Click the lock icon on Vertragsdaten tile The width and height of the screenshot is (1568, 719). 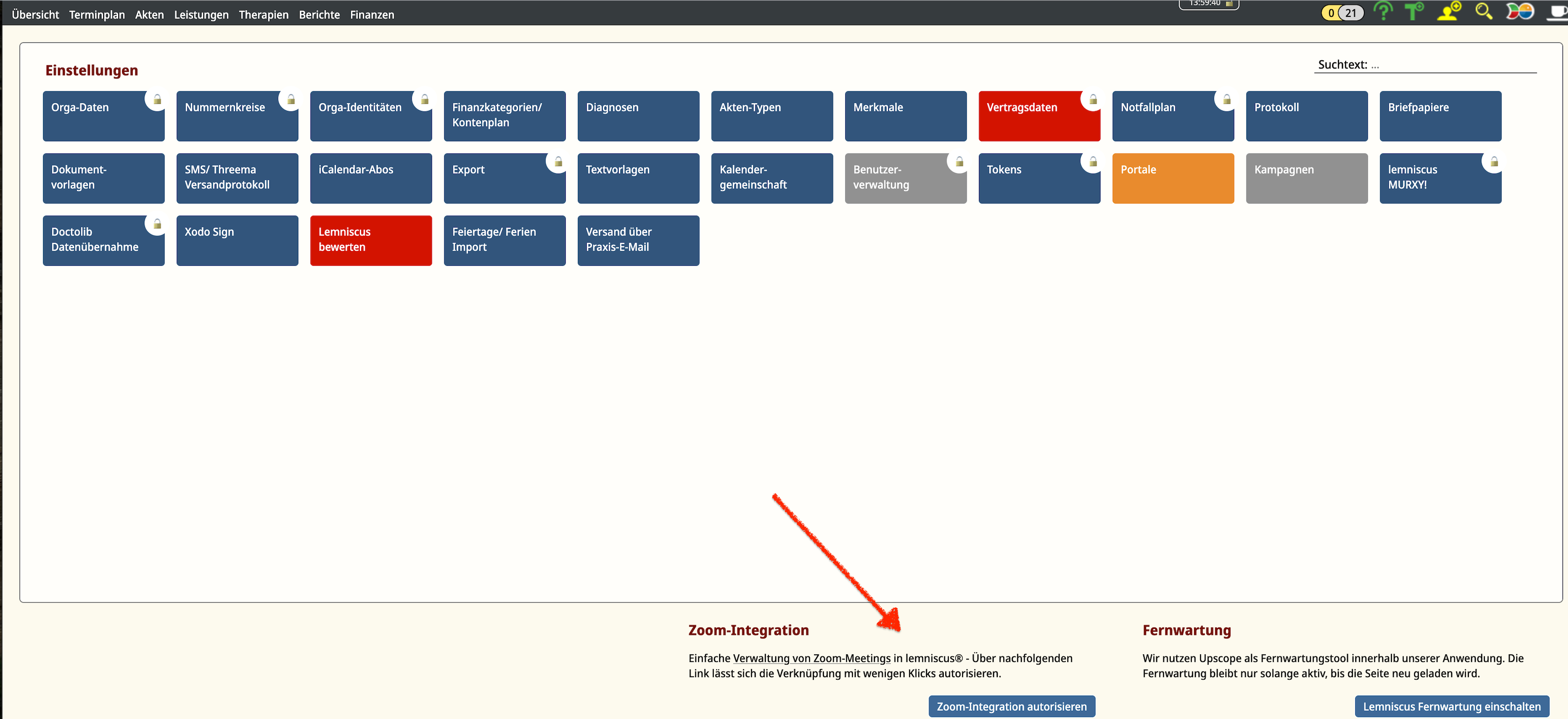coord(1093,99)
